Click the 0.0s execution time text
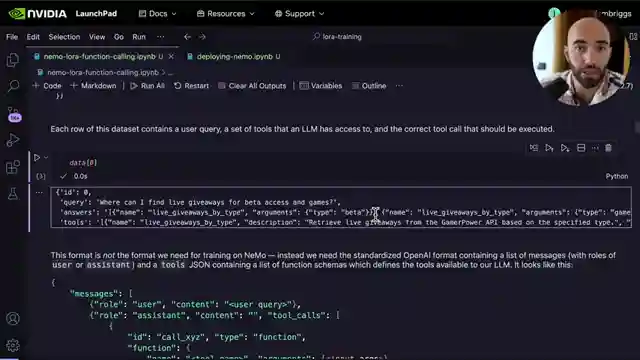 (x=80, y=176)
